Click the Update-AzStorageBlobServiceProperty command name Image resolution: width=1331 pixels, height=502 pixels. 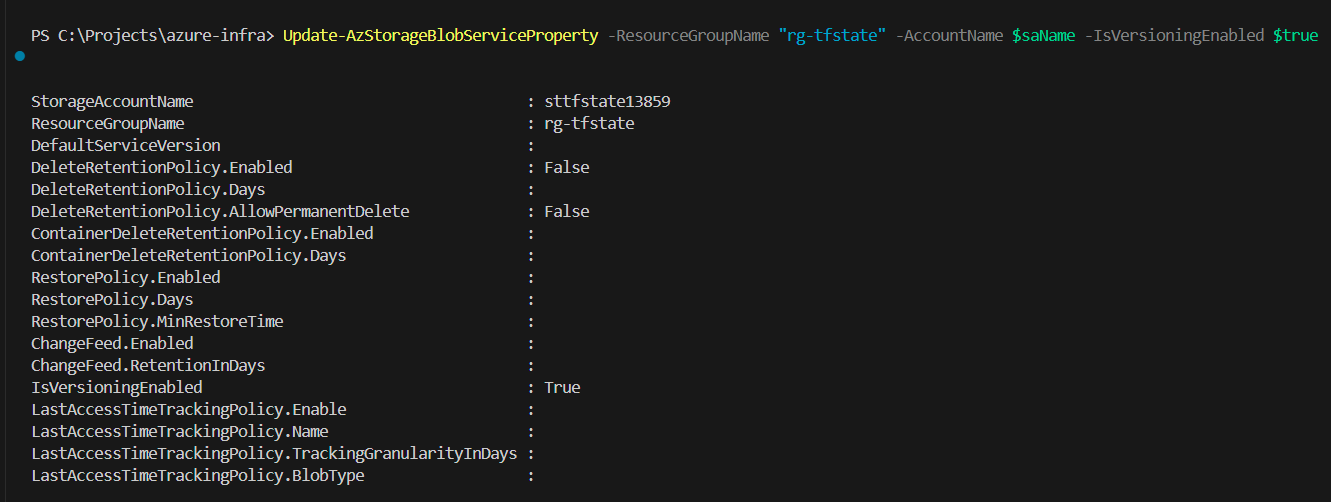click(x=440, y=36)
